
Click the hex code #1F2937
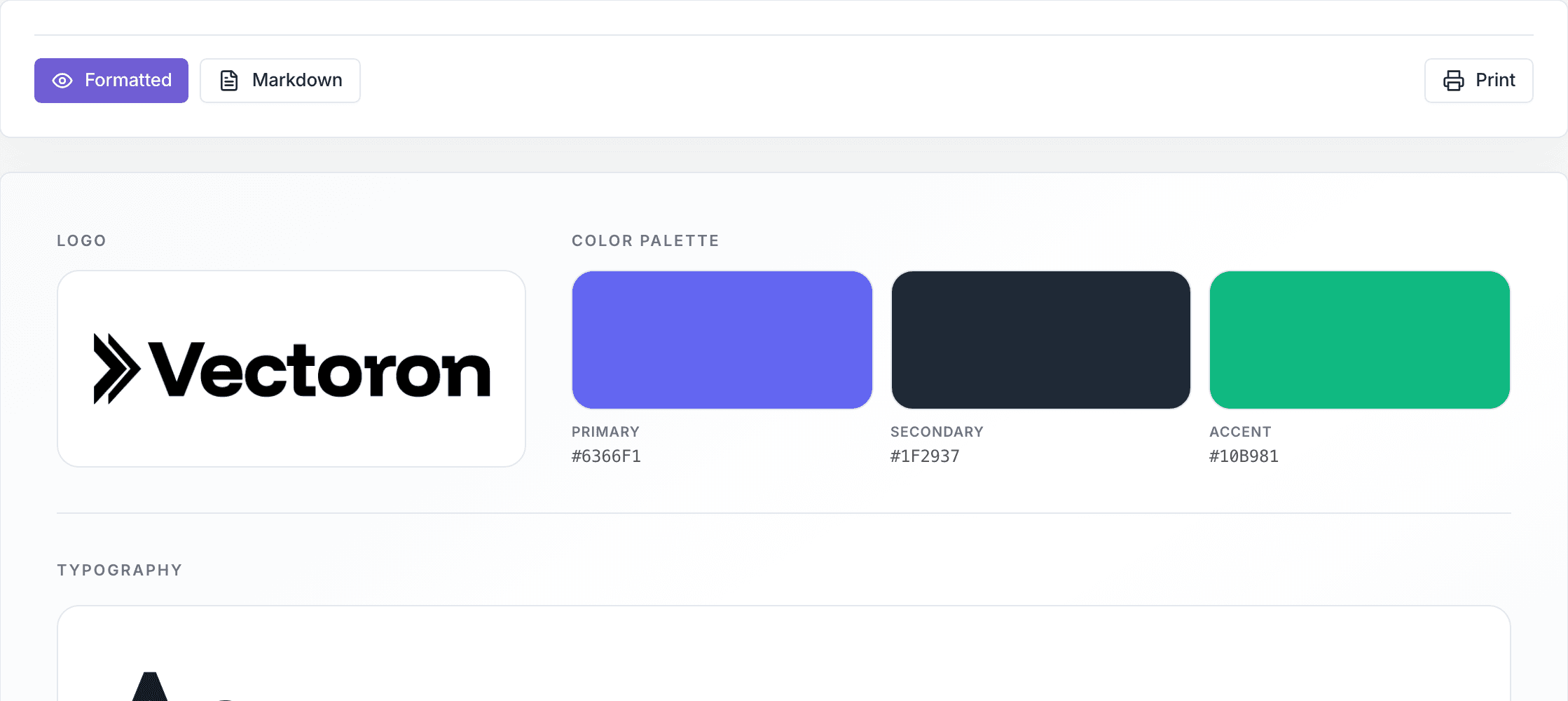point(926,456)
